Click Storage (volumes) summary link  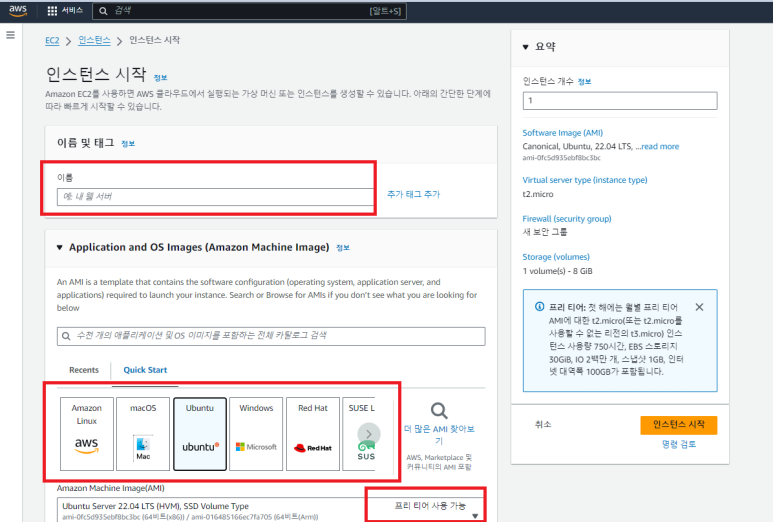click(556, 257)
